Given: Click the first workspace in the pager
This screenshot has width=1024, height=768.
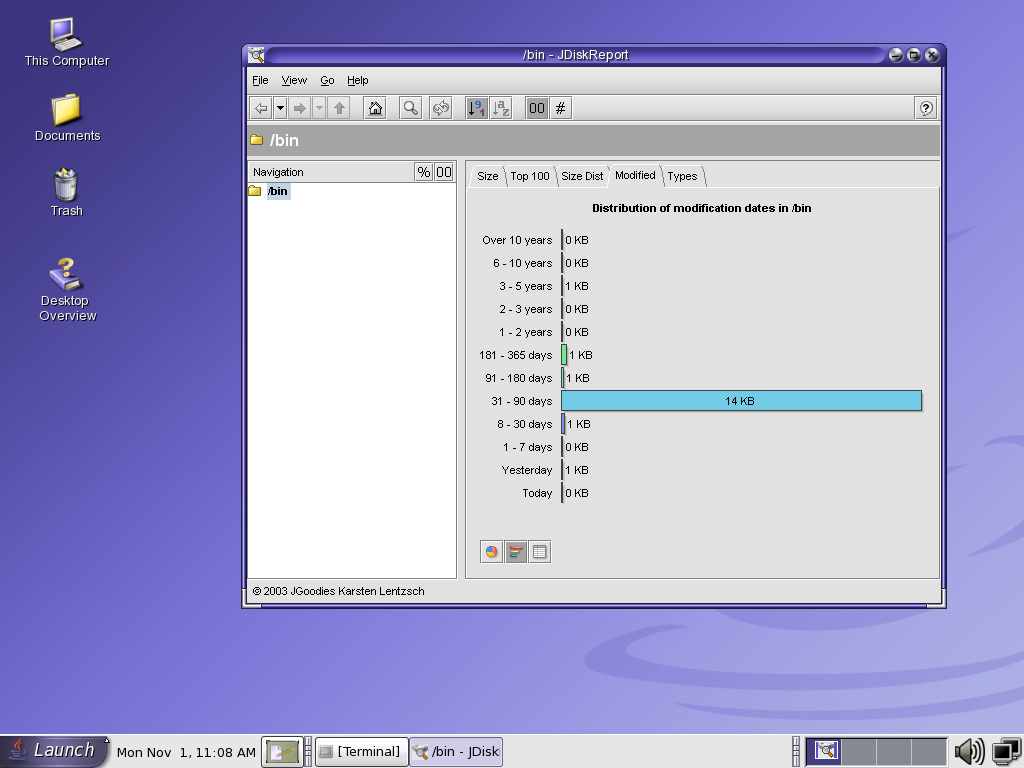Looking at the screenshot, I should point(824,751).
